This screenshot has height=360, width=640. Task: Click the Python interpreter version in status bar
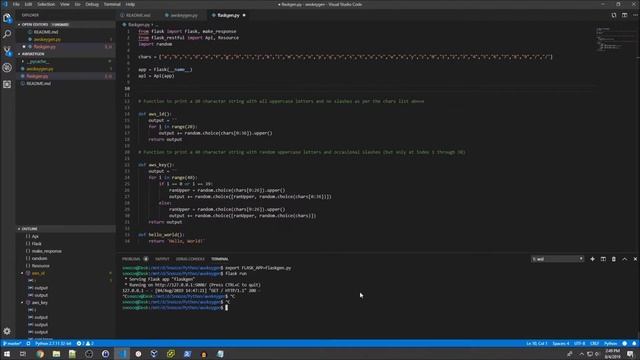click(53, 343)
